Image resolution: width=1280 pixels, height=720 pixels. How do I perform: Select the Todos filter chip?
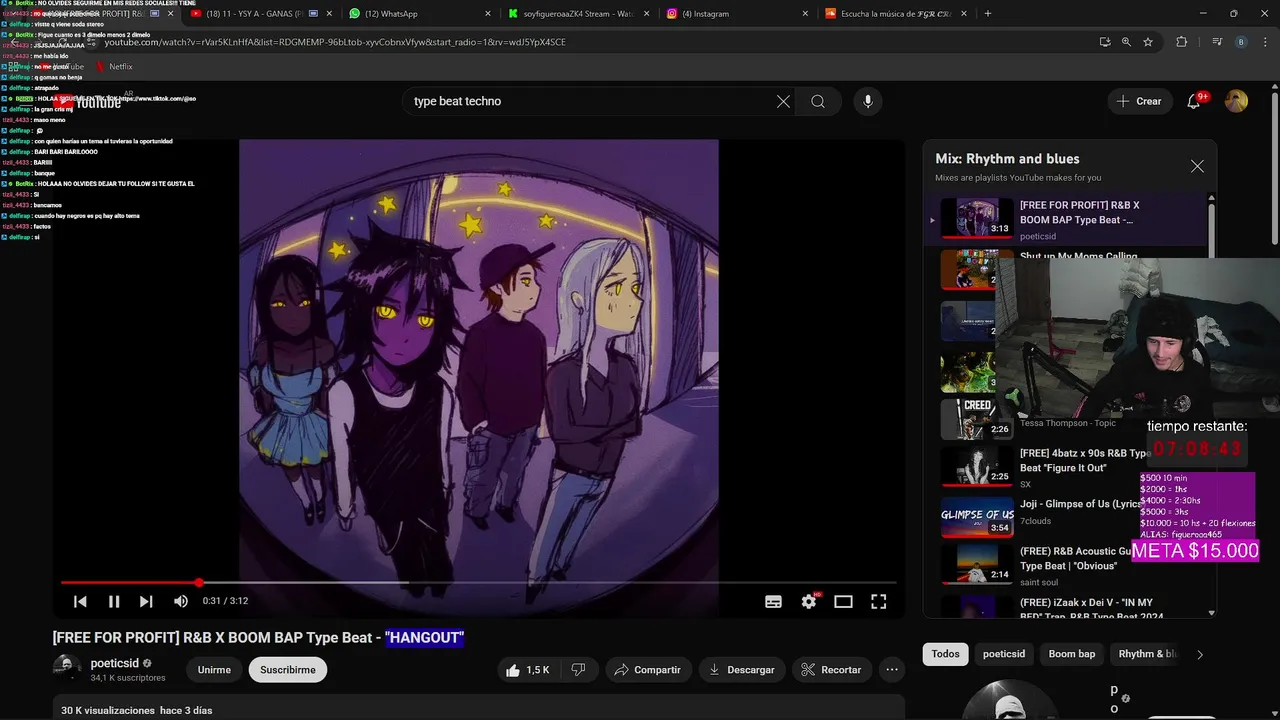click(x=945, y=654)
